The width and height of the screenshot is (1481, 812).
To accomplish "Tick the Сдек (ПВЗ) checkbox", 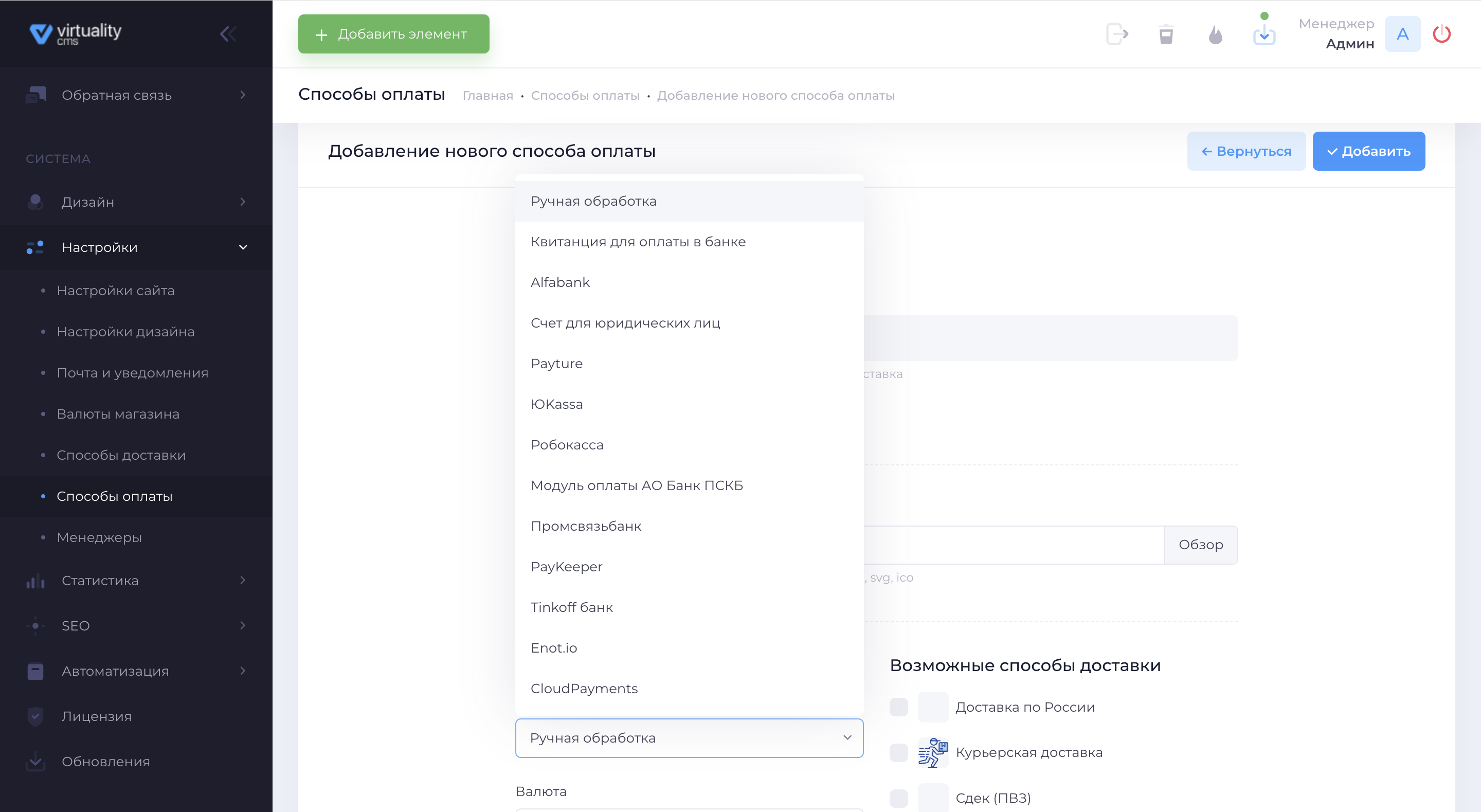I will (898, 798).
